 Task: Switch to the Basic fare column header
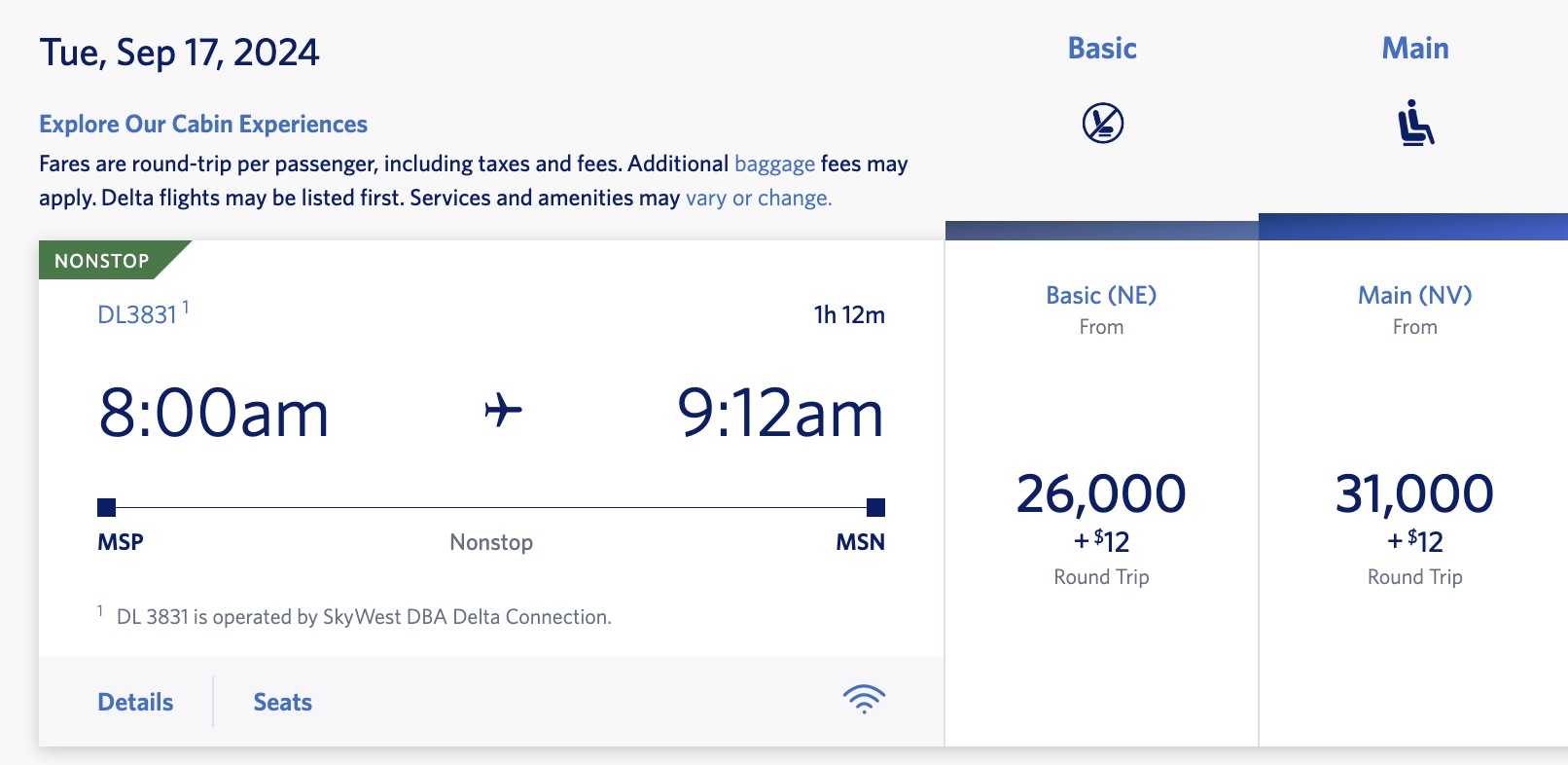click(x=1102, y=47)
